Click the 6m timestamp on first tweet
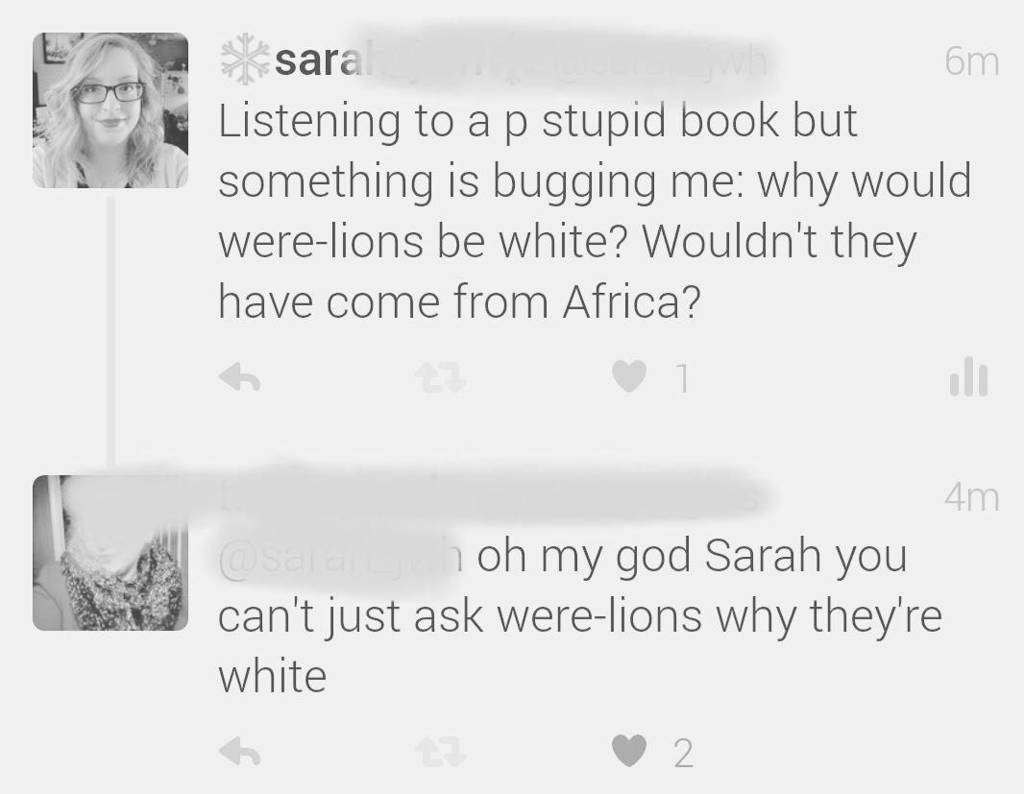This screenshot has height=794, width=1024. click(971, 62)
